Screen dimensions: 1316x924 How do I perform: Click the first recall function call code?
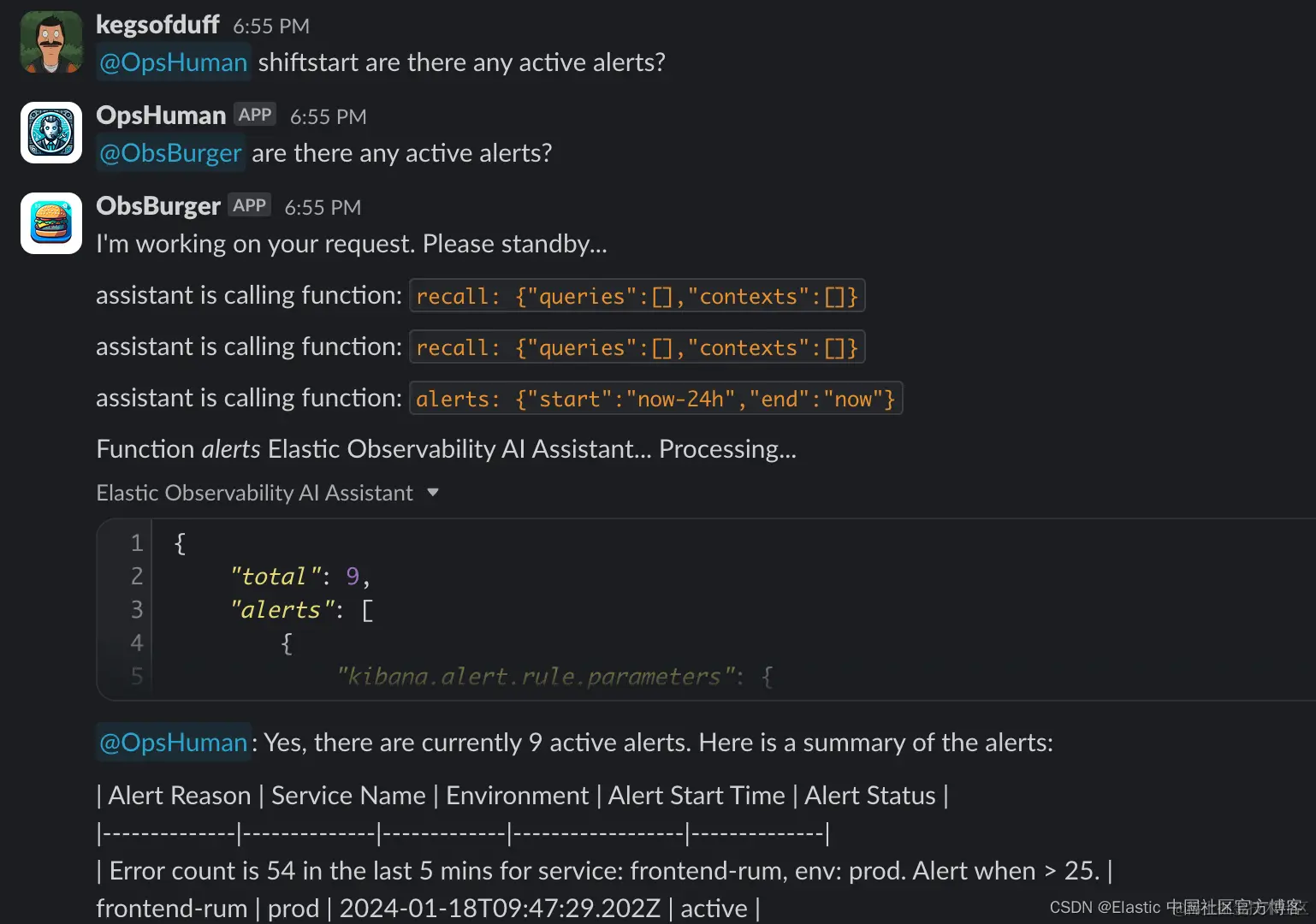click(637, 296)
